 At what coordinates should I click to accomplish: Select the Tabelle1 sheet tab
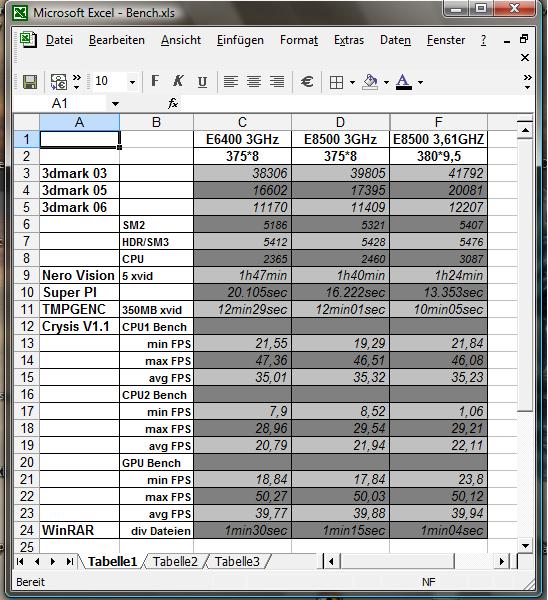point(112,561)
